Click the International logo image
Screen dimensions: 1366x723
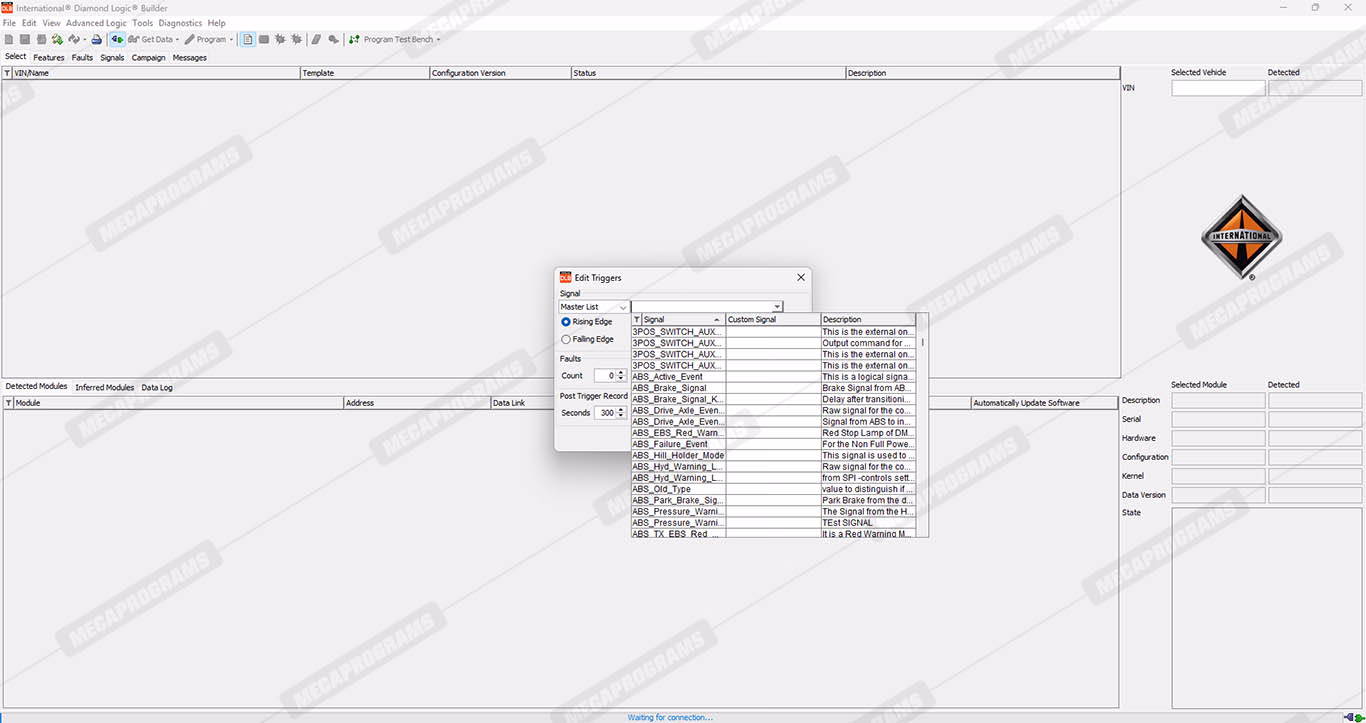tap(1241, 237)
